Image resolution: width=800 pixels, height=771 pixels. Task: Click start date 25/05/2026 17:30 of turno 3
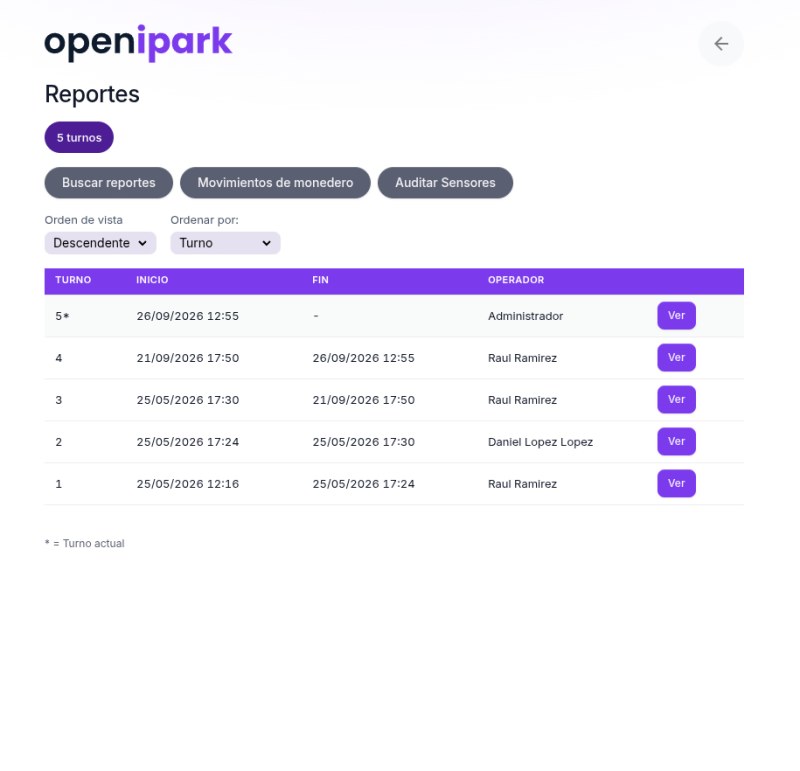point(188,400)
